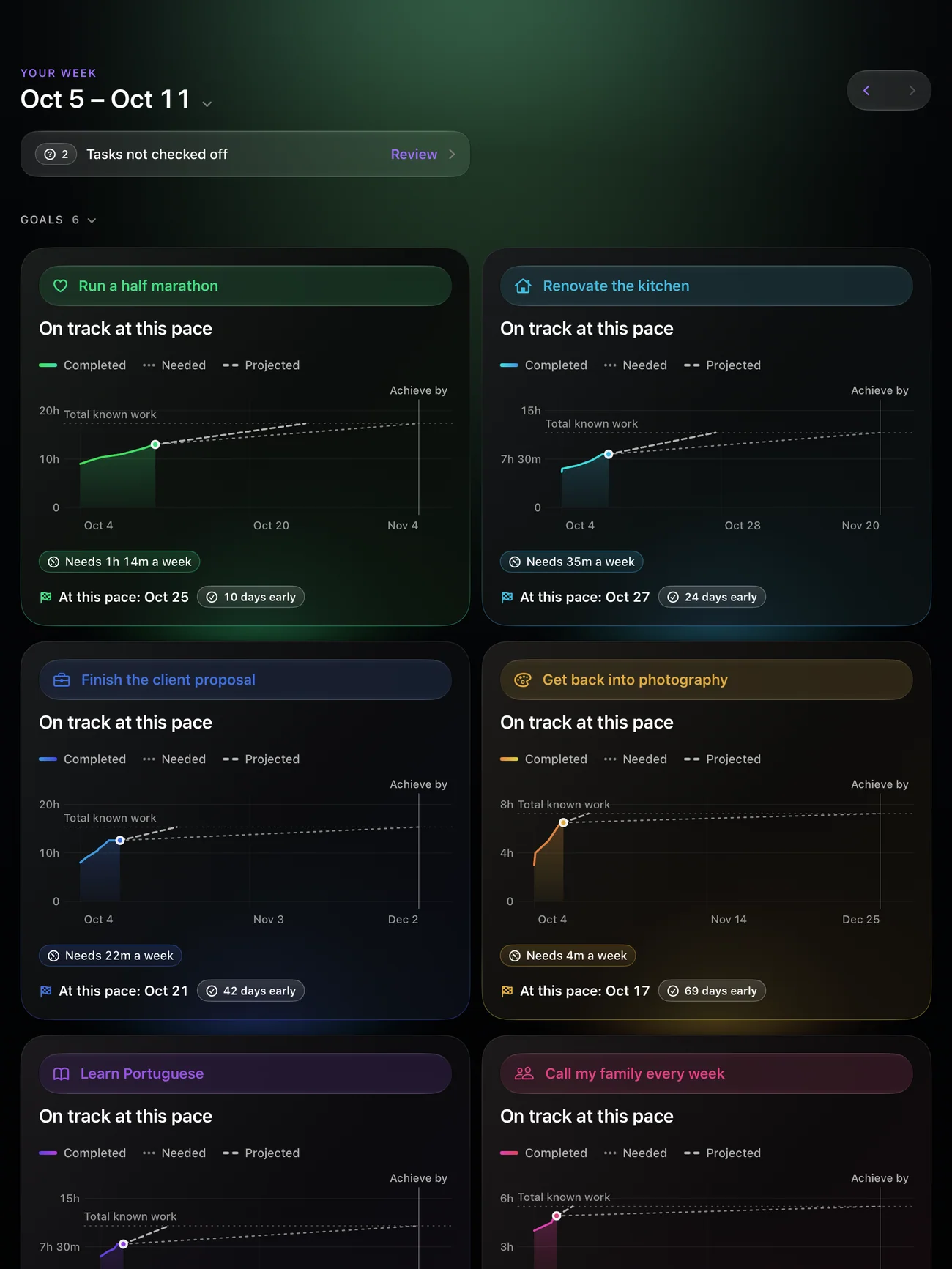This screenshot has height=1269, width=952.
Task: Click the flag icon beside At this pace: Oct 25
Action: click(46, 597)
